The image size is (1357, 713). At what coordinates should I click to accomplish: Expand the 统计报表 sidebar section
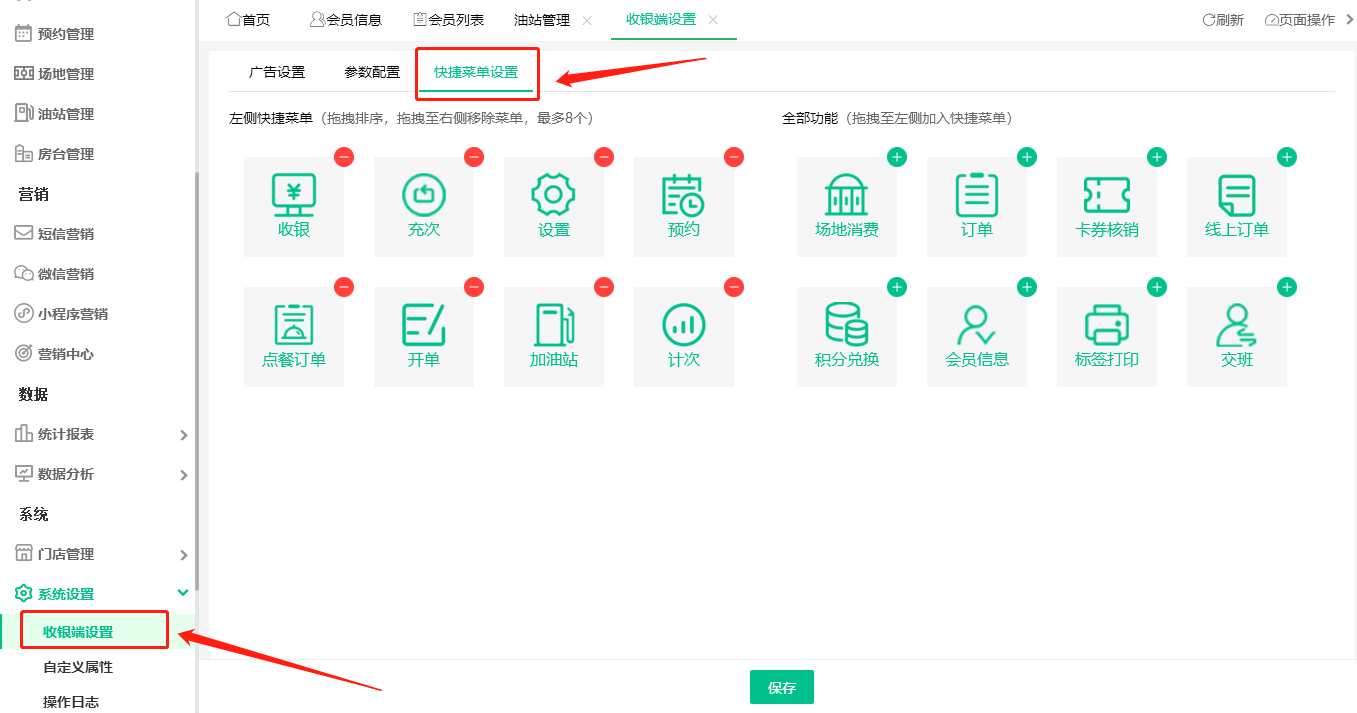pyautogui.click(x=97, y=434)
